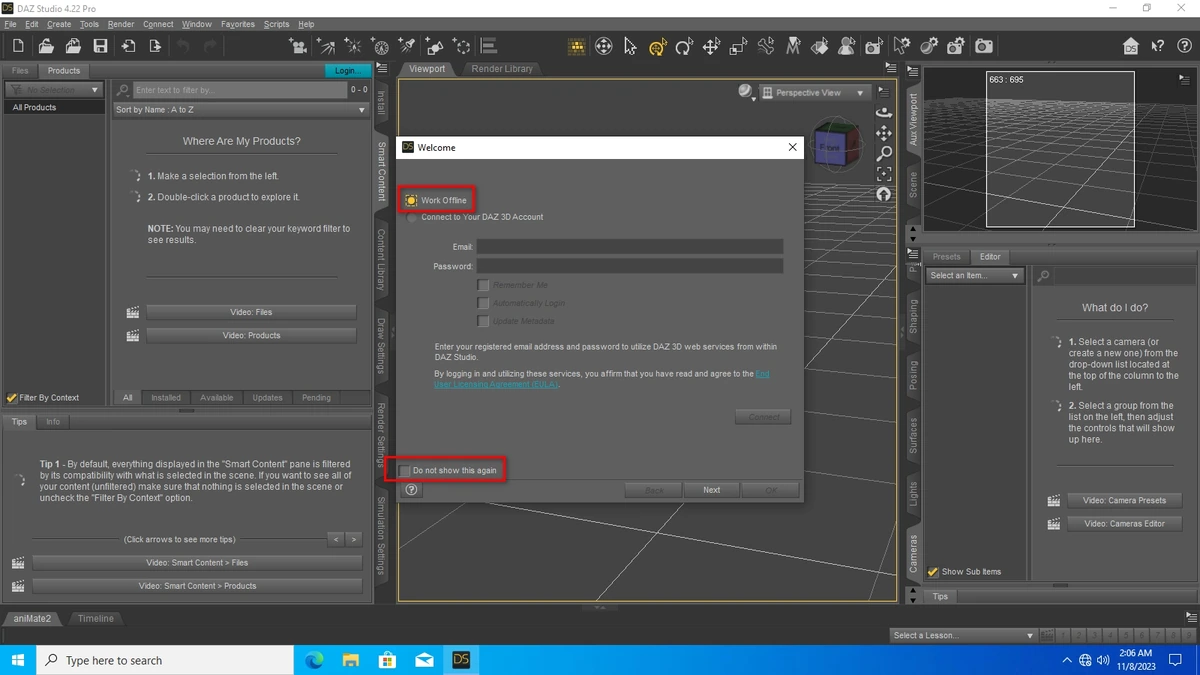Select the Universal tool in toolbar
Screen dimensions: 1200x675
tap(657, 46)
